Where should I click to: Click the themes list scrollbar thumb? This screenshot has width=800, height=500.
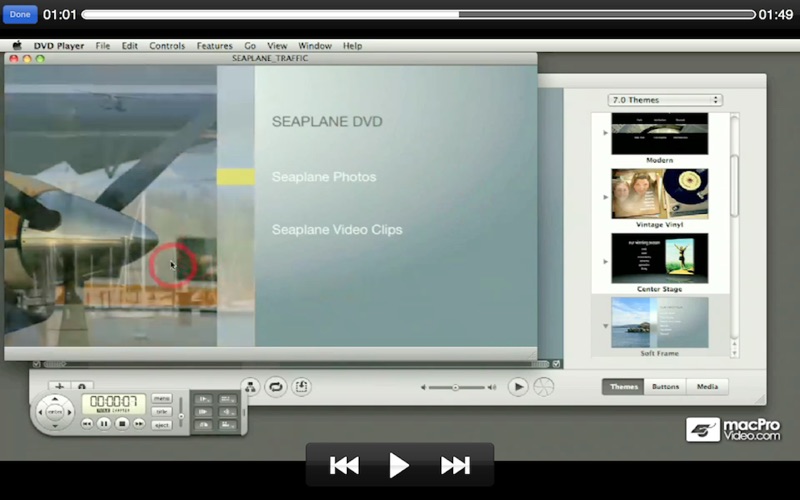coord(734,186)
